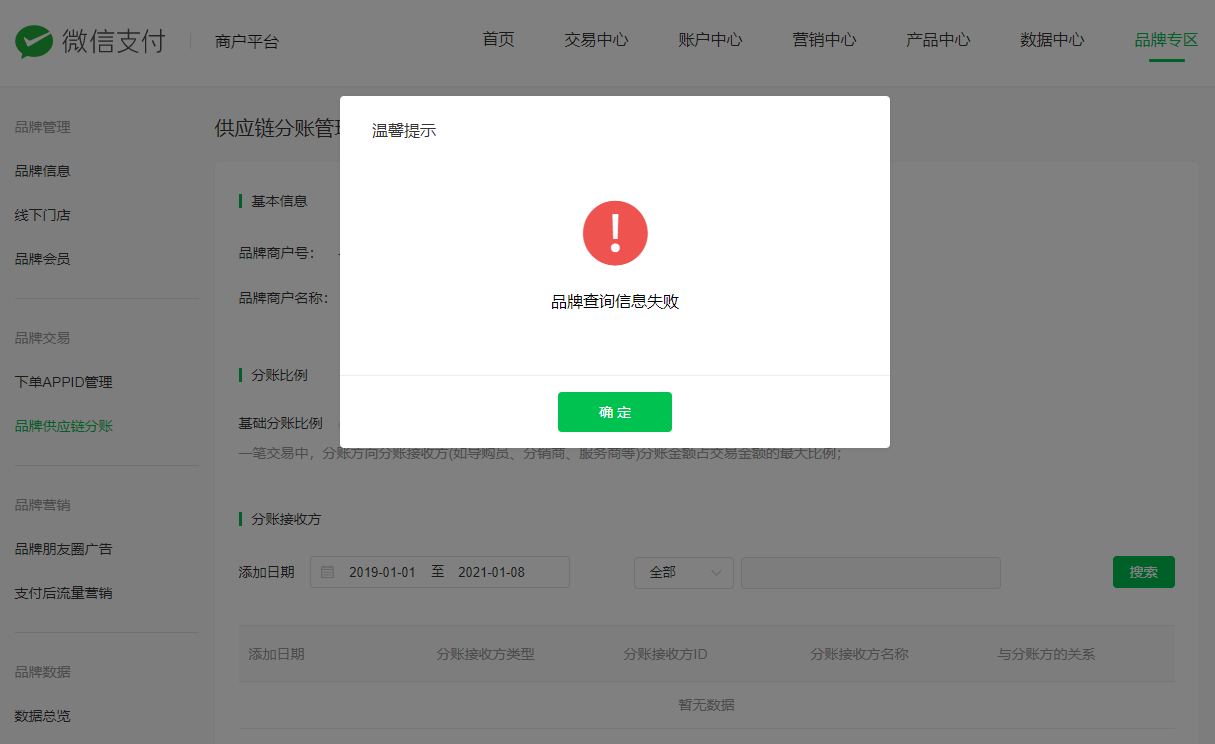Open the 账户中心 nav tab
The width and height of the screenshot is (1215, 744).
[x=710, y=40]
